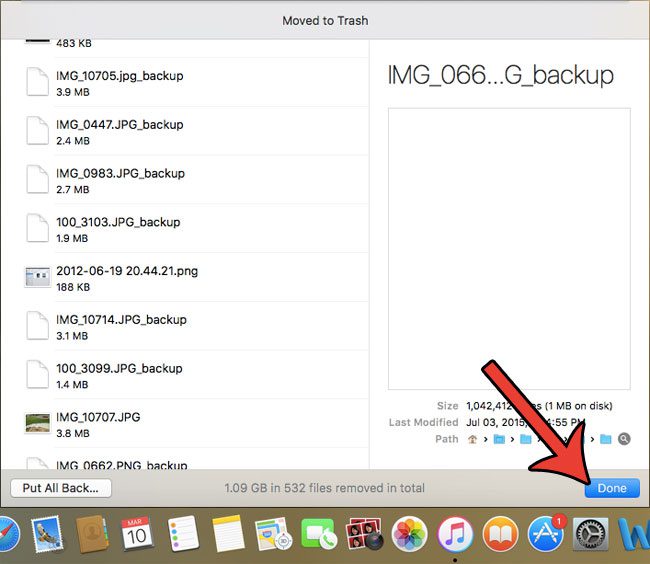Open System Preferences from the Dock
650x564 pixels.
[x=591, y=534]
